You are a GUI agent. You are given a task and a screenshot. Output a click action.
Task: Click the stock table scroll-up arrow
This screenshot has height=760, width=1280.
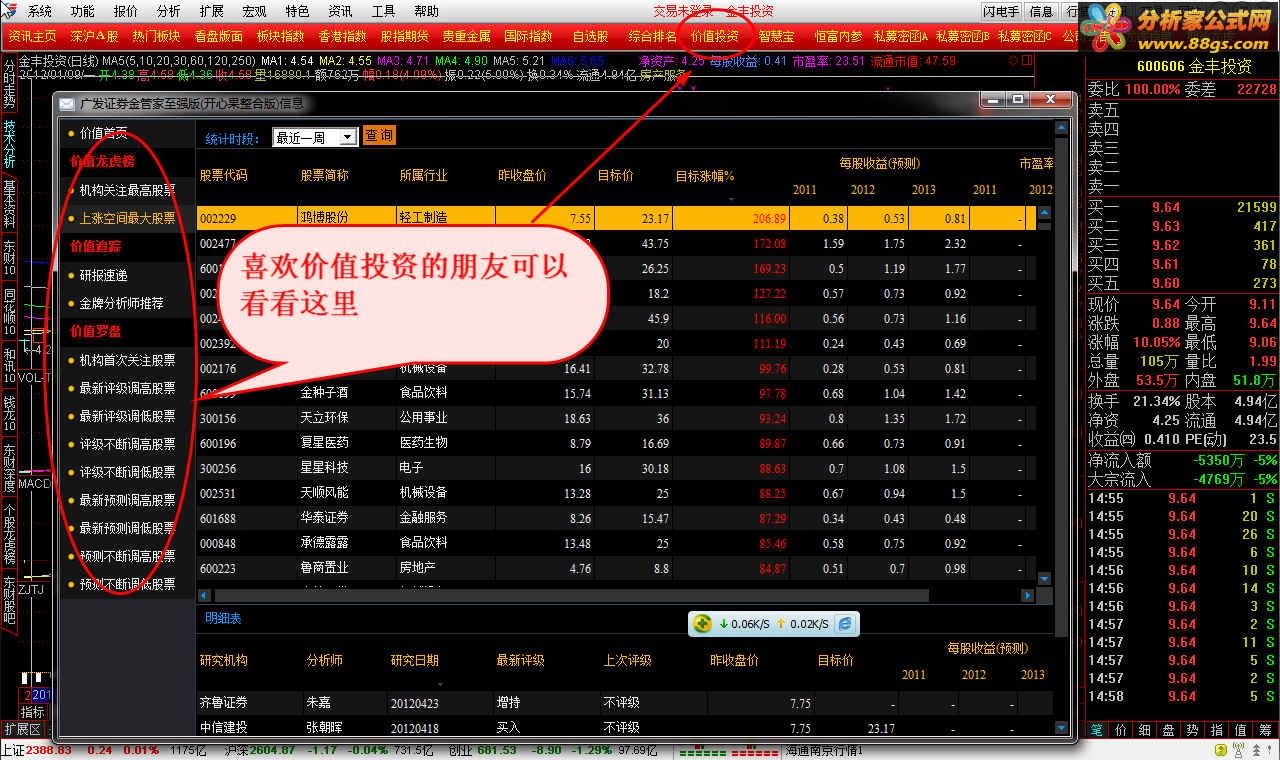tap(1045, 213)
